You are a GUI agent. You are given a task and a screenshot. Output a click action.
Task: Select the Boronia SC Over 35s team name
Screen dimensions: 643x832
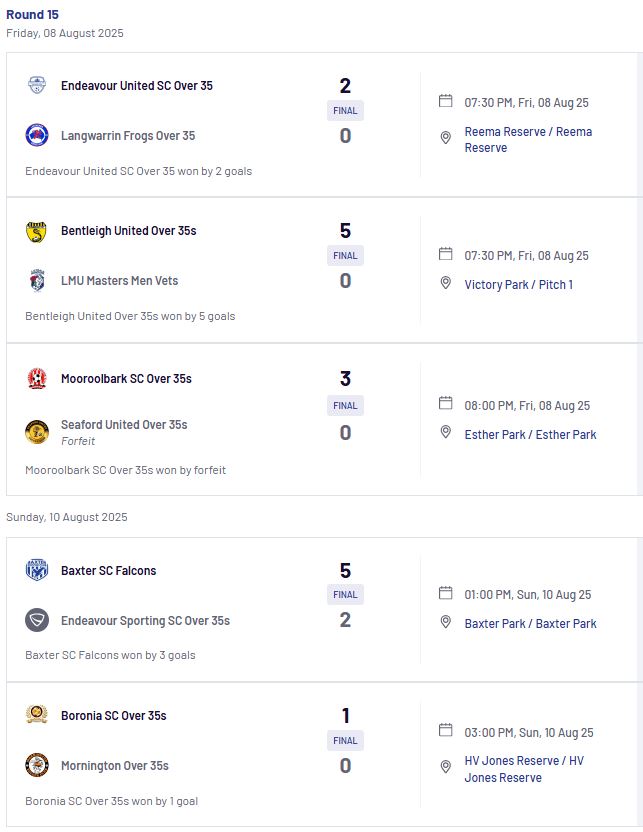(x=114, y=716)
